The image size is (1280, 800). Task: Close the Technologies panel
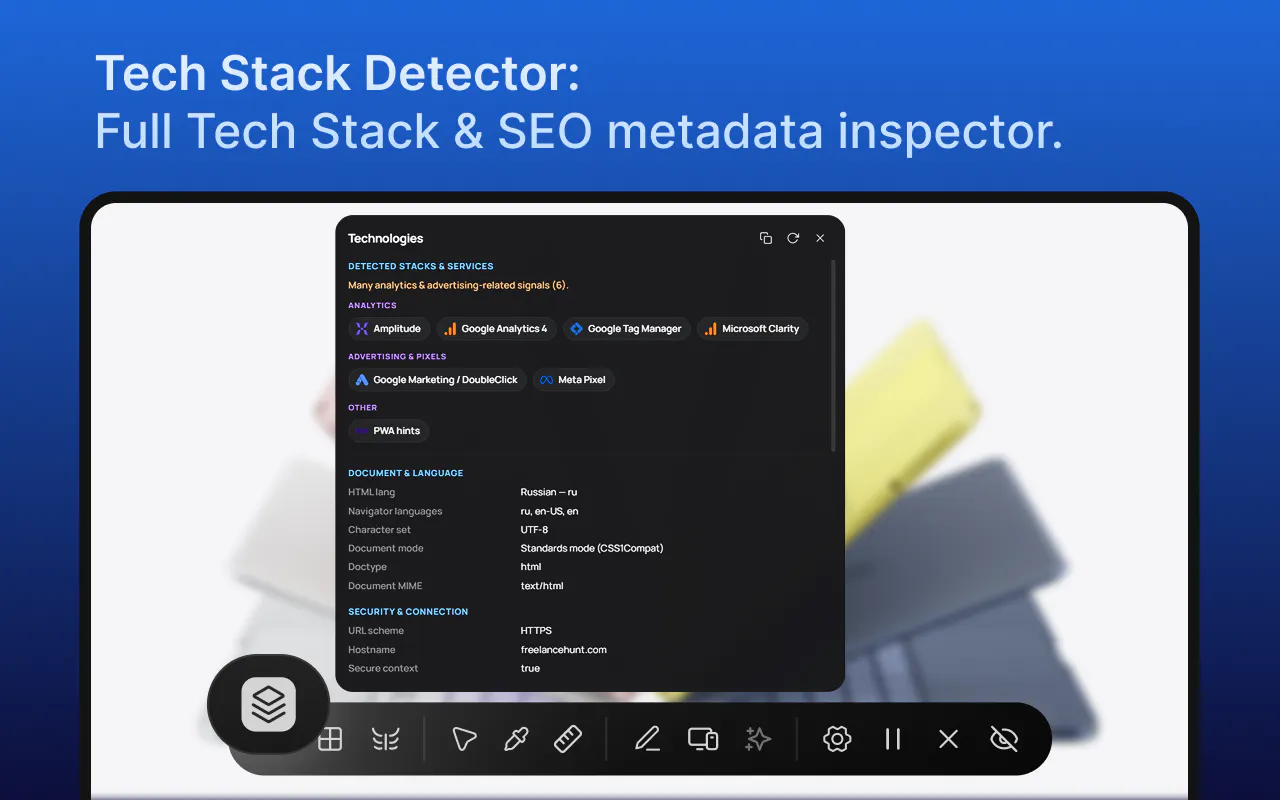point(820,238)
